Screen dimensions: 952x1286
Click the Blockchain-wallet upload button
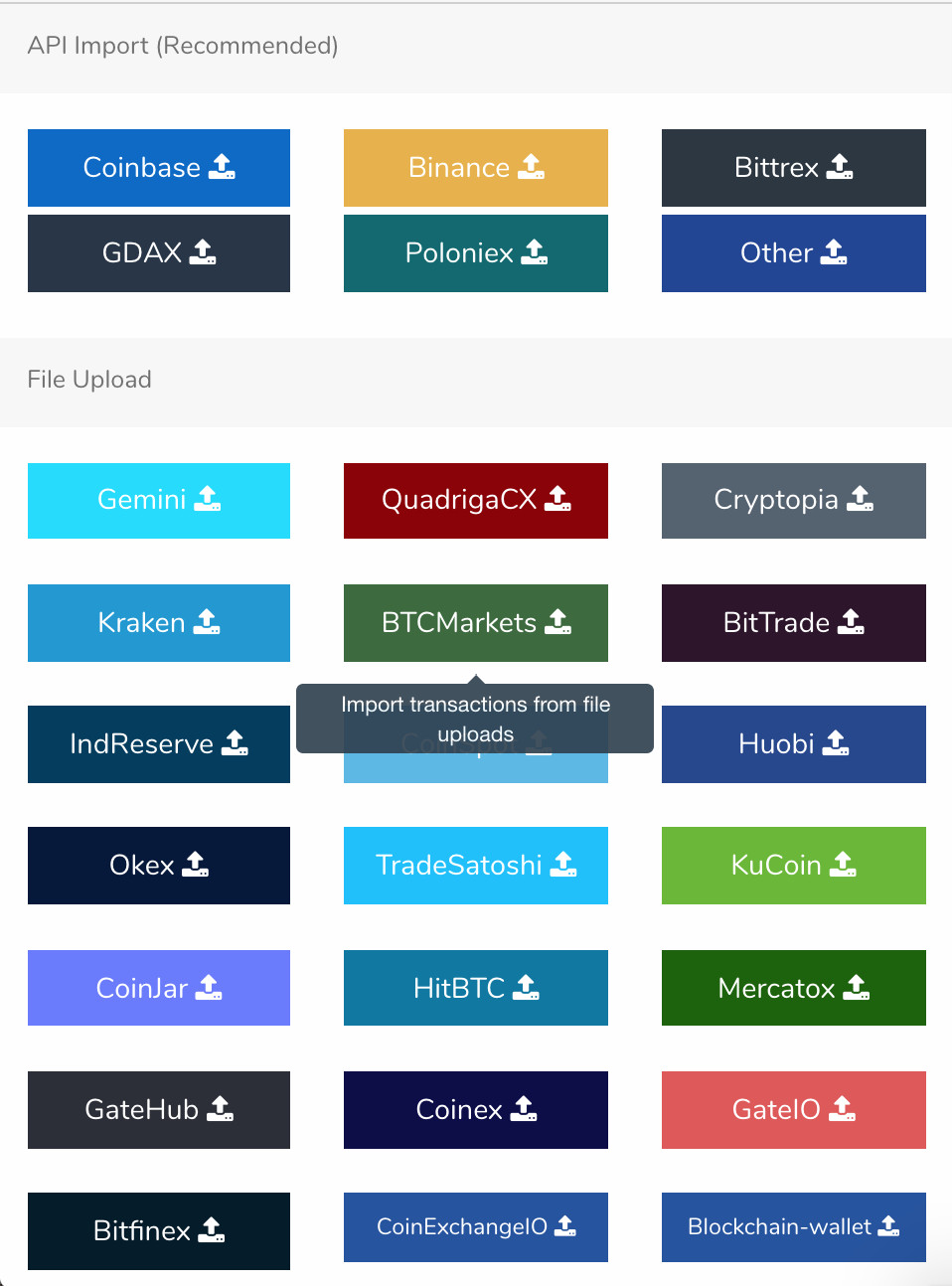point(793,1227)
